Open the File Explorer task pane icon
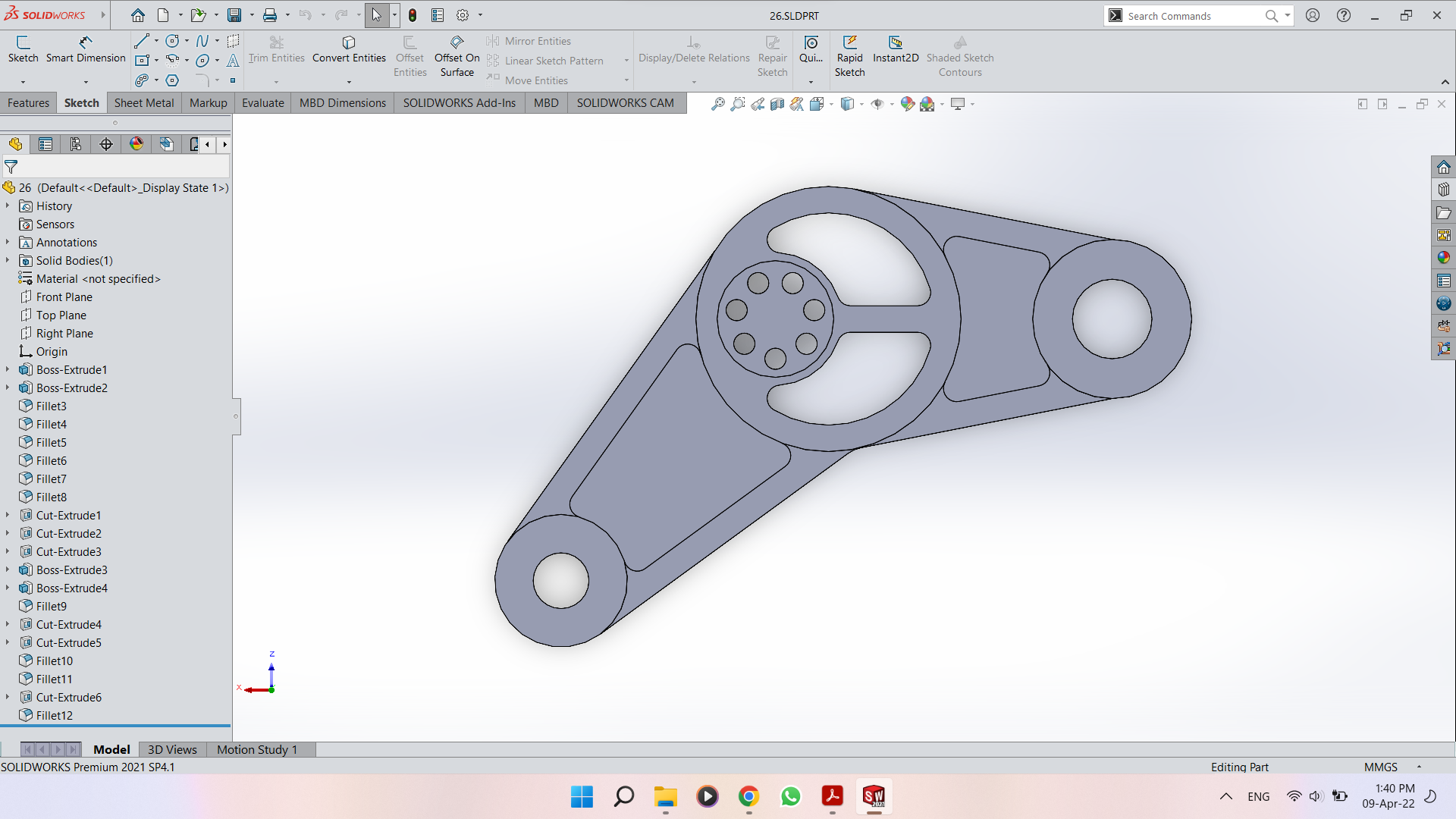This screenshot has height=819, width=1456. pyautogui.click(x=1444, y=212)
